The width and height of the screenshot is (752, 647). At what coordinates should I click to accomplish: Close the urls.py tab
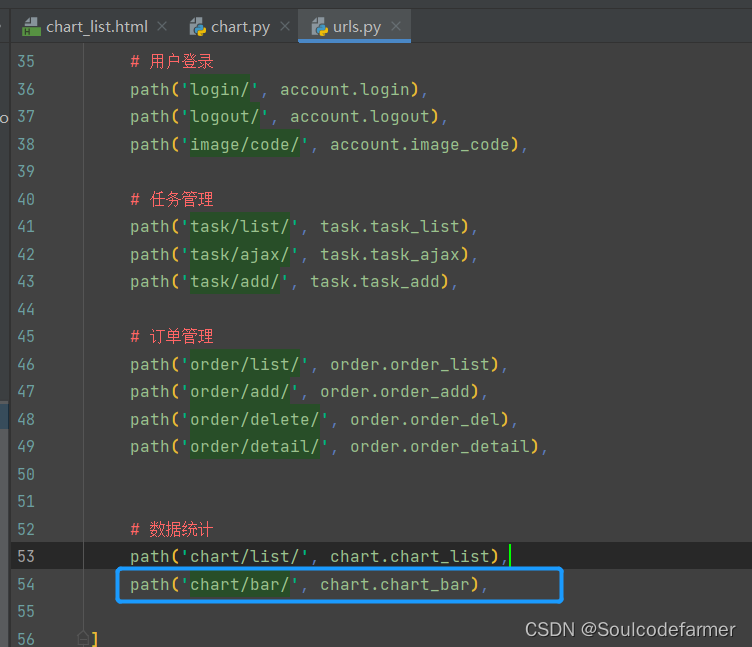point(396,26)
